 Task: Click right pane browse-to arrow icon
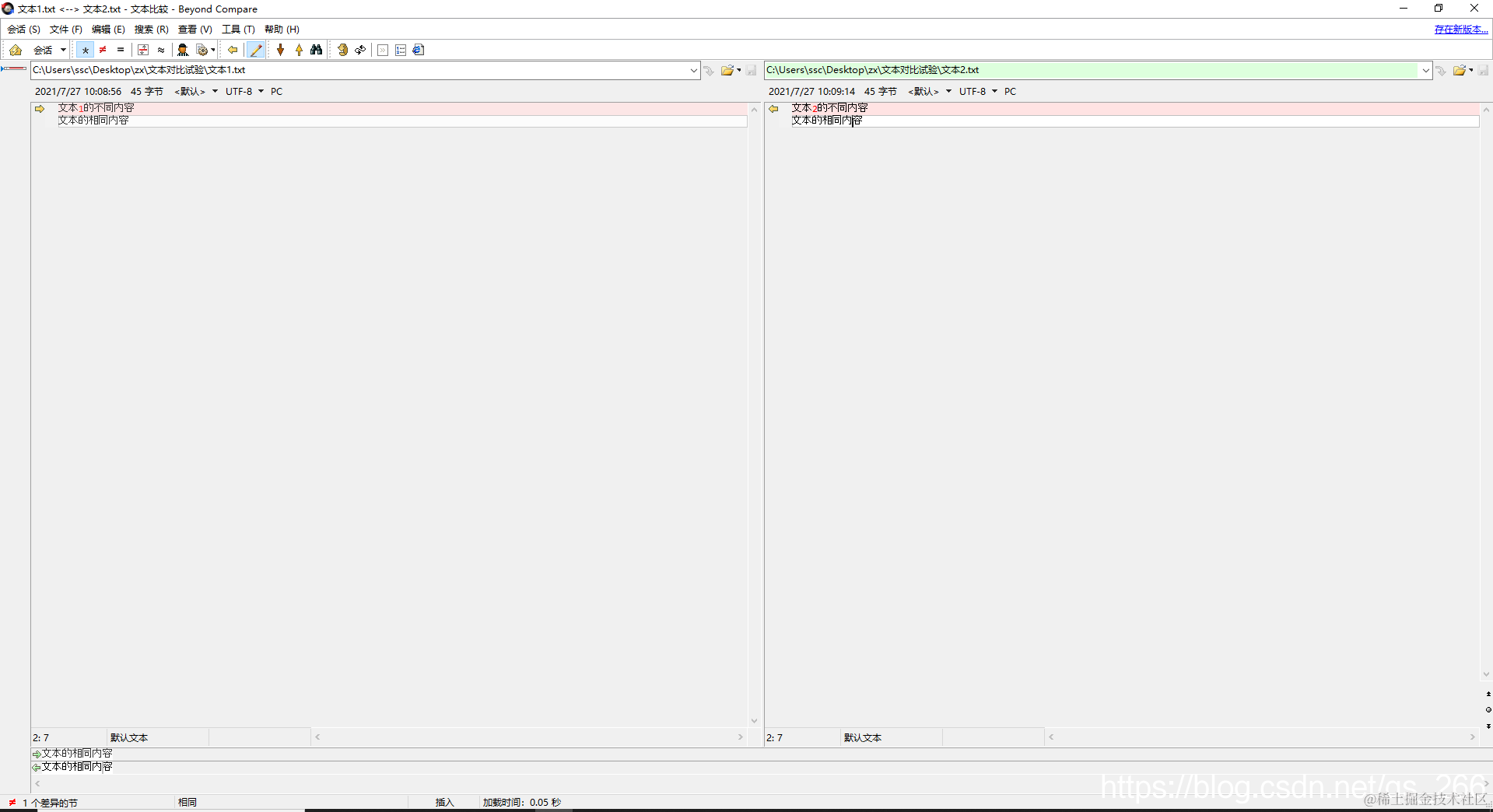click(x=1441, y=70)
